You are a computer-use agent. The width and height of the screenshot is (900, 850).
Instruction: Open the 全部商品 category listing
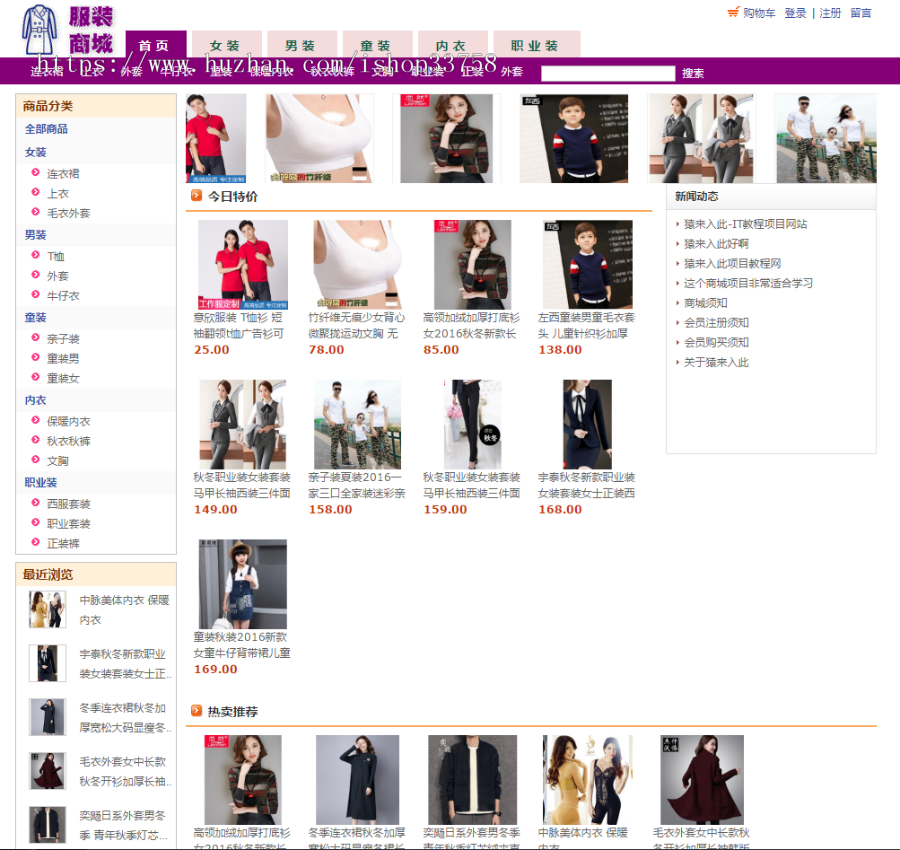pyautogui.click(x=44, y=128)
